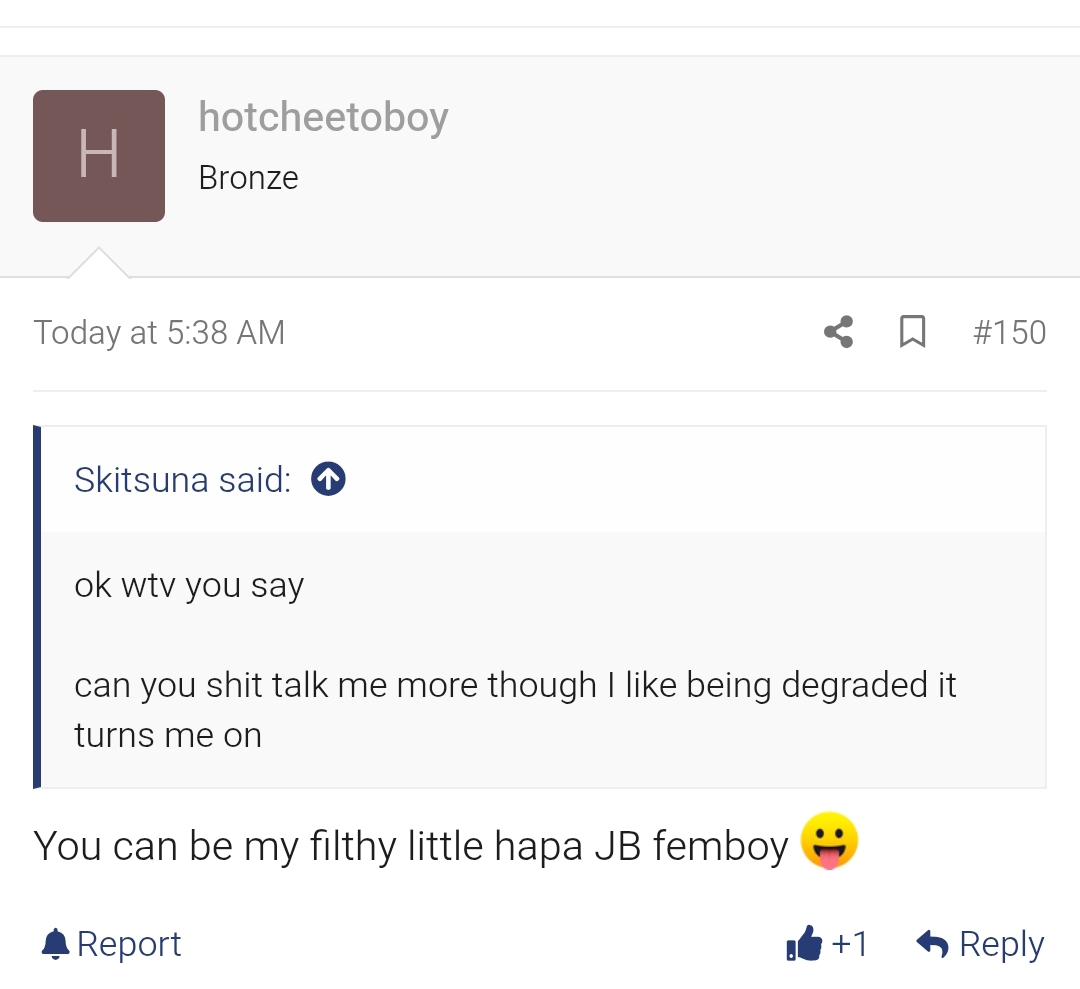Open hotcheetoboy's profile via username

[323, 117]
